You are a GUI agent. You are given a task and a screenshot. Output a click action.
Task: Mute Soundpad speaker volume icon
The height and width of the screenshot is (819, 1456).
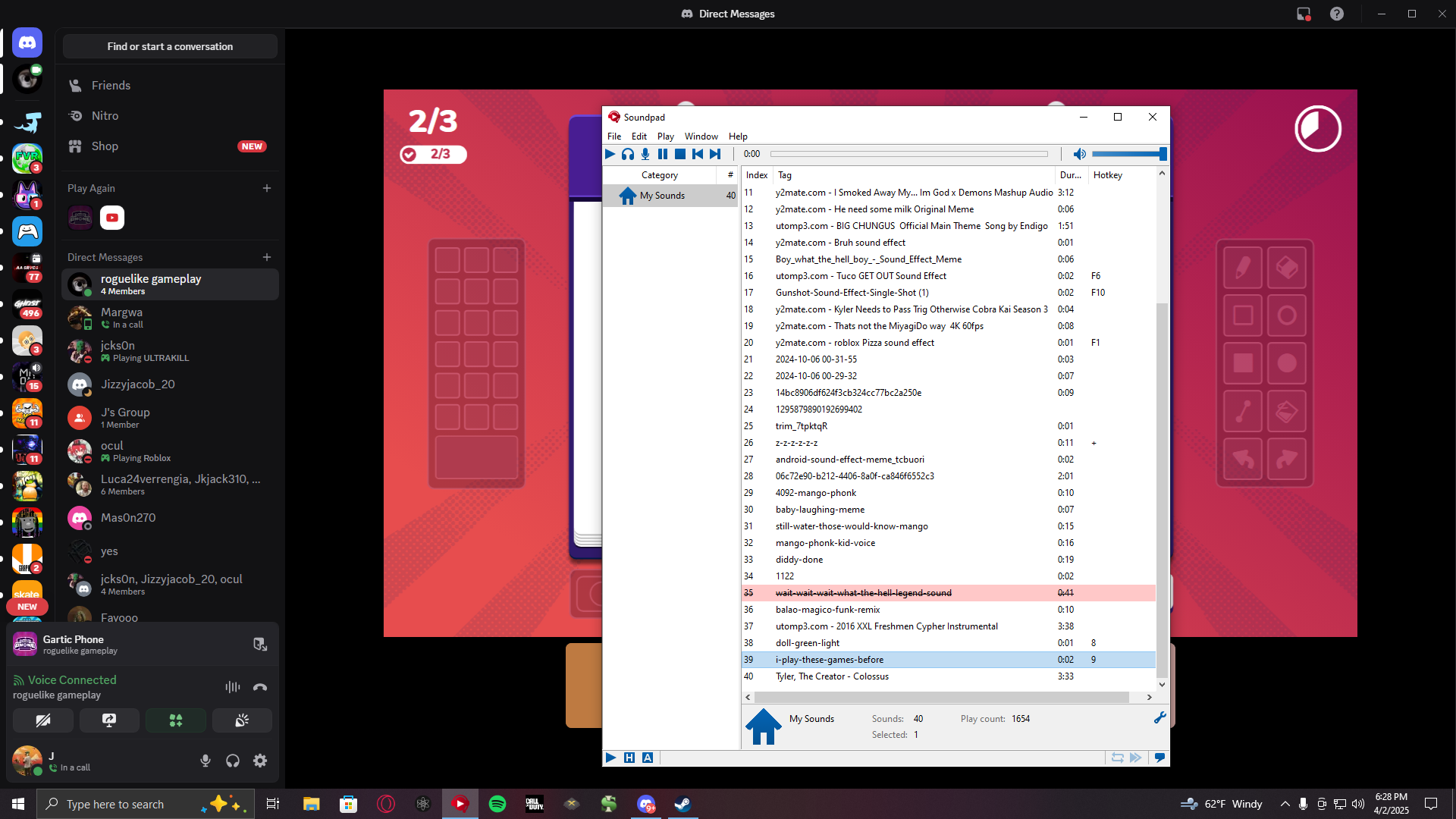pyautogui.click(x=1079, y=154)
